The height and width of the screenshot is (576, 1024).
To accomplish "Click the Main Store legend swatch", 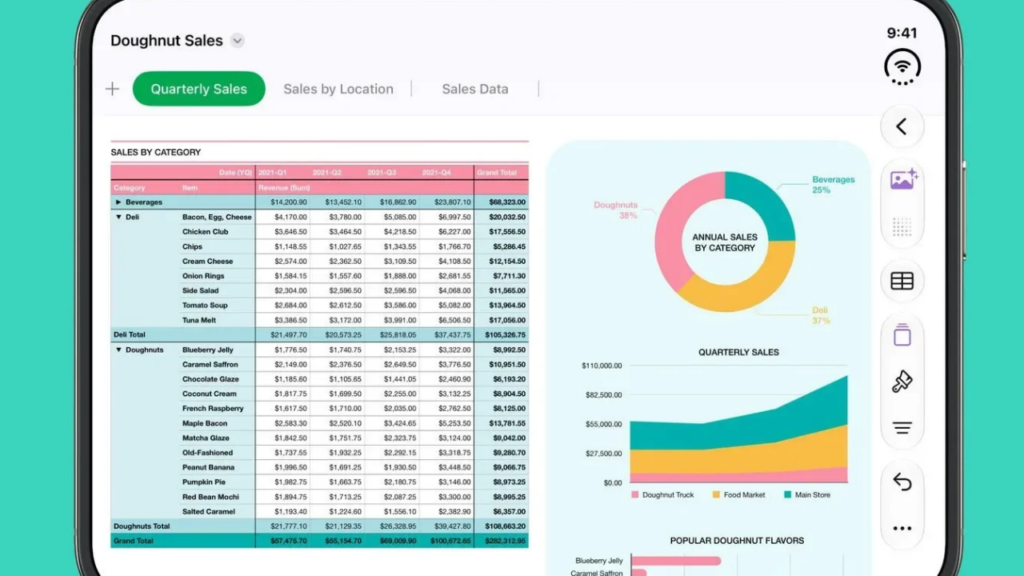I will tap(787, 495).
